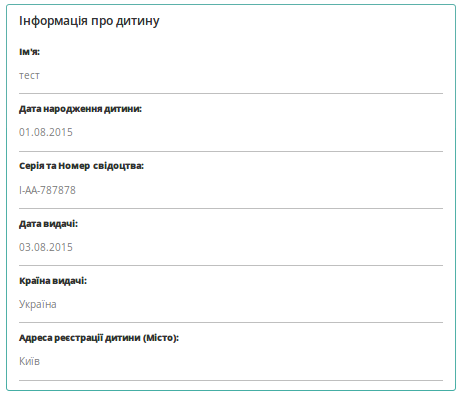
Task: Select the city value 'Київ'
Action: point(29,361)
